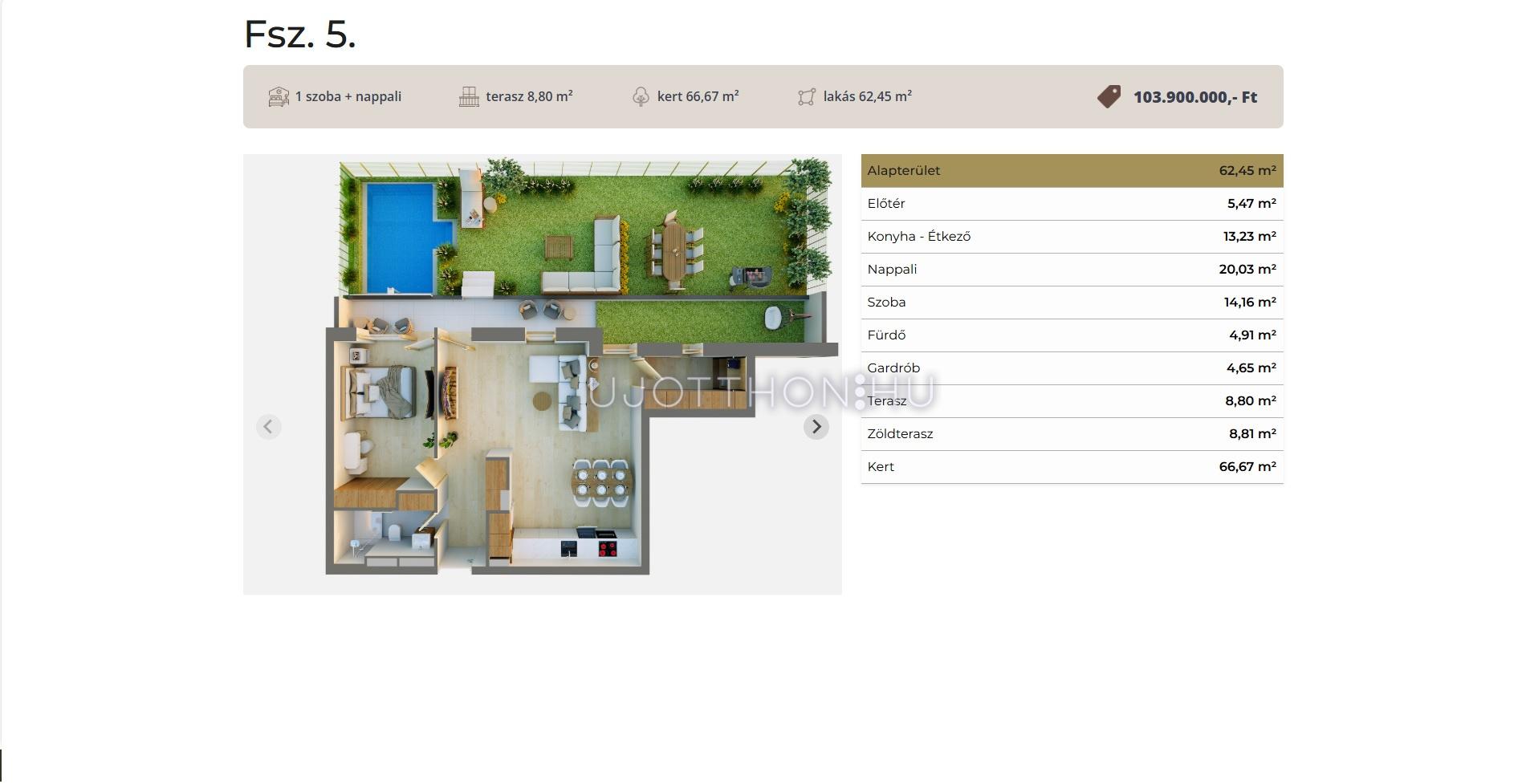The width and height of the screenshot is (1522, 784).
Task: Click the garden tree icon
Action: pos(641,97)
